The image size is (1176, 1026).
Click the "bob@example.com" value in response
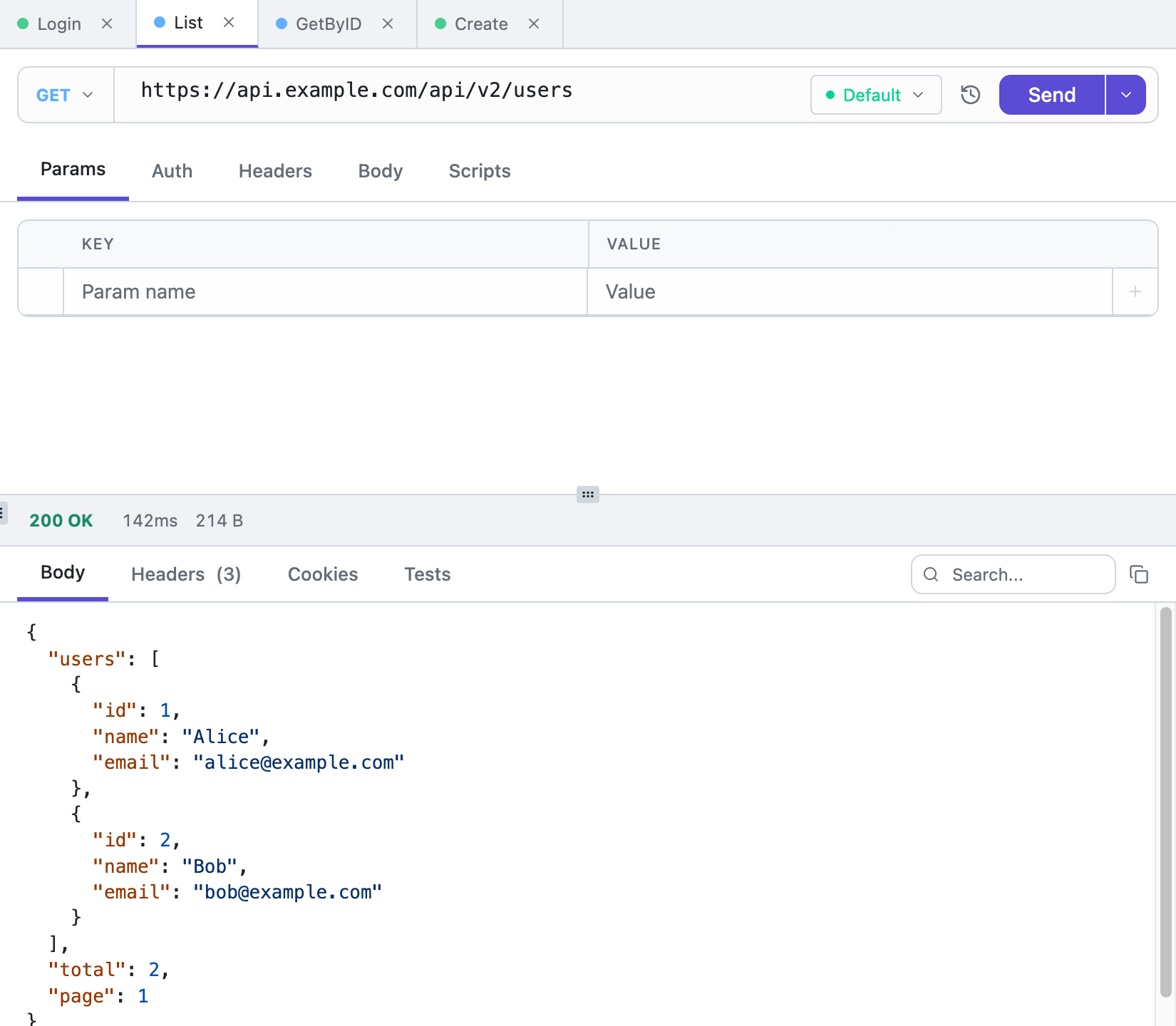pos(287,892)
